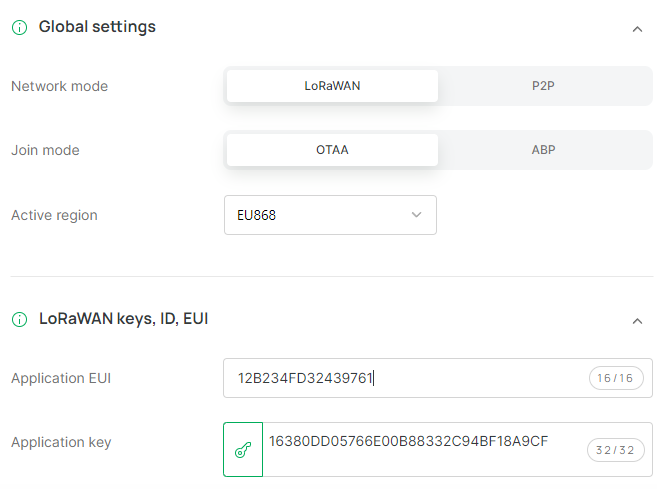The height and width of the screenshot is (489, 657).
Task: Click the info icon beside LoRaWAN keys, ID, EUI
Action: click(x=19, y=319)
